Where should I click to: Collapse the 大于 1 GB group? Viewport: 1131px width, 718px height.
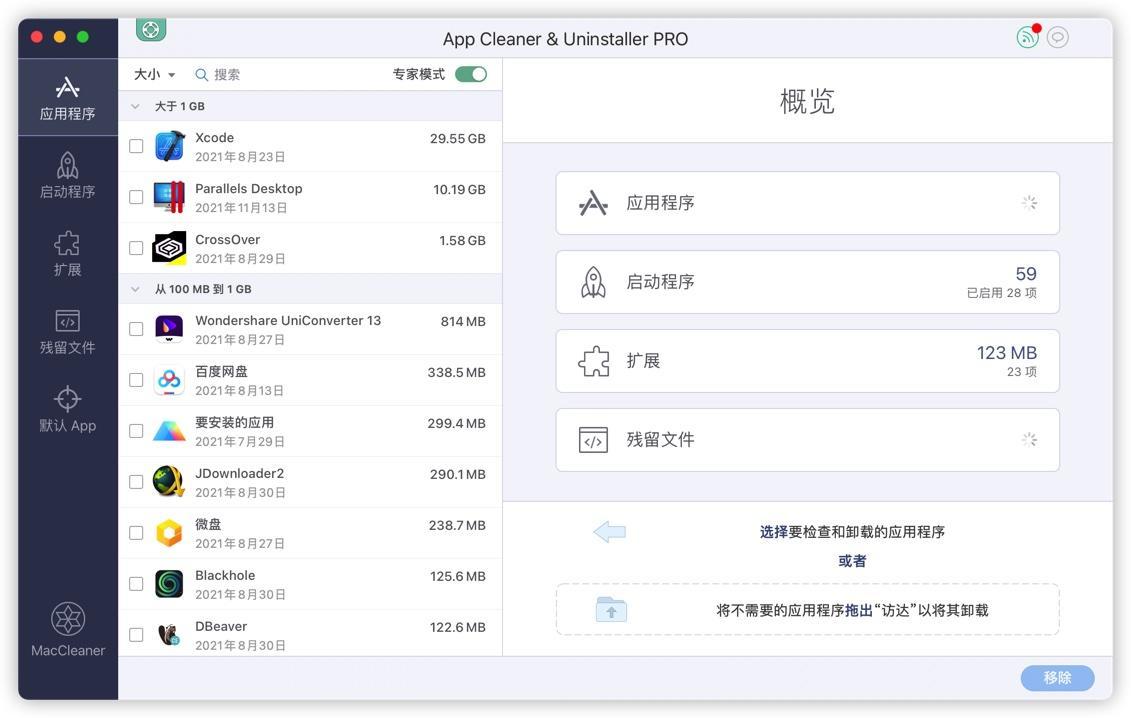coord(135,105)
